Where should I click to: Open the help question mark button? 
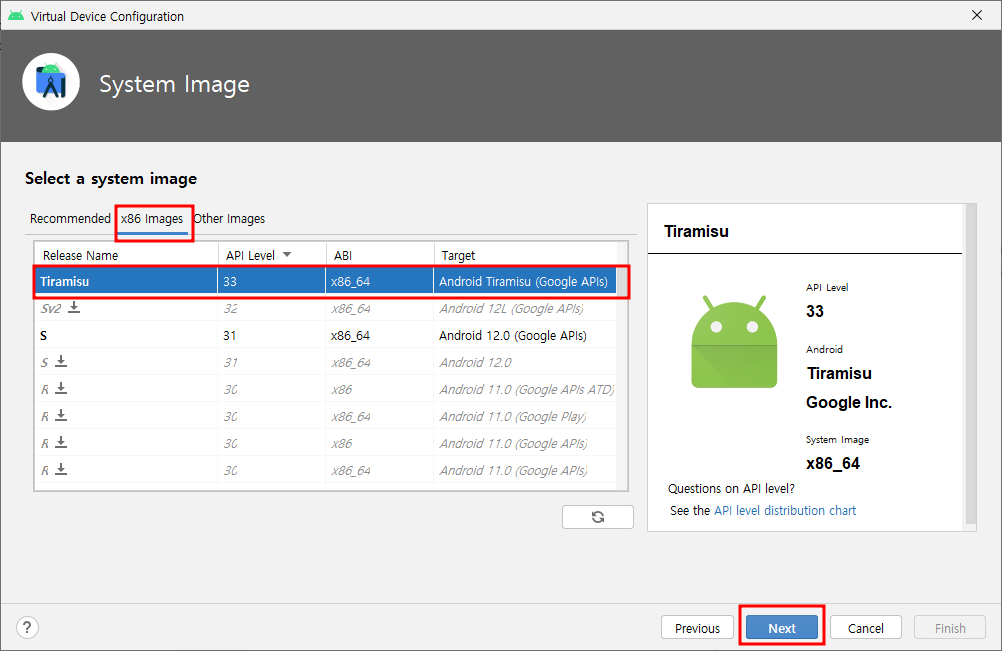tap(27, 627)
